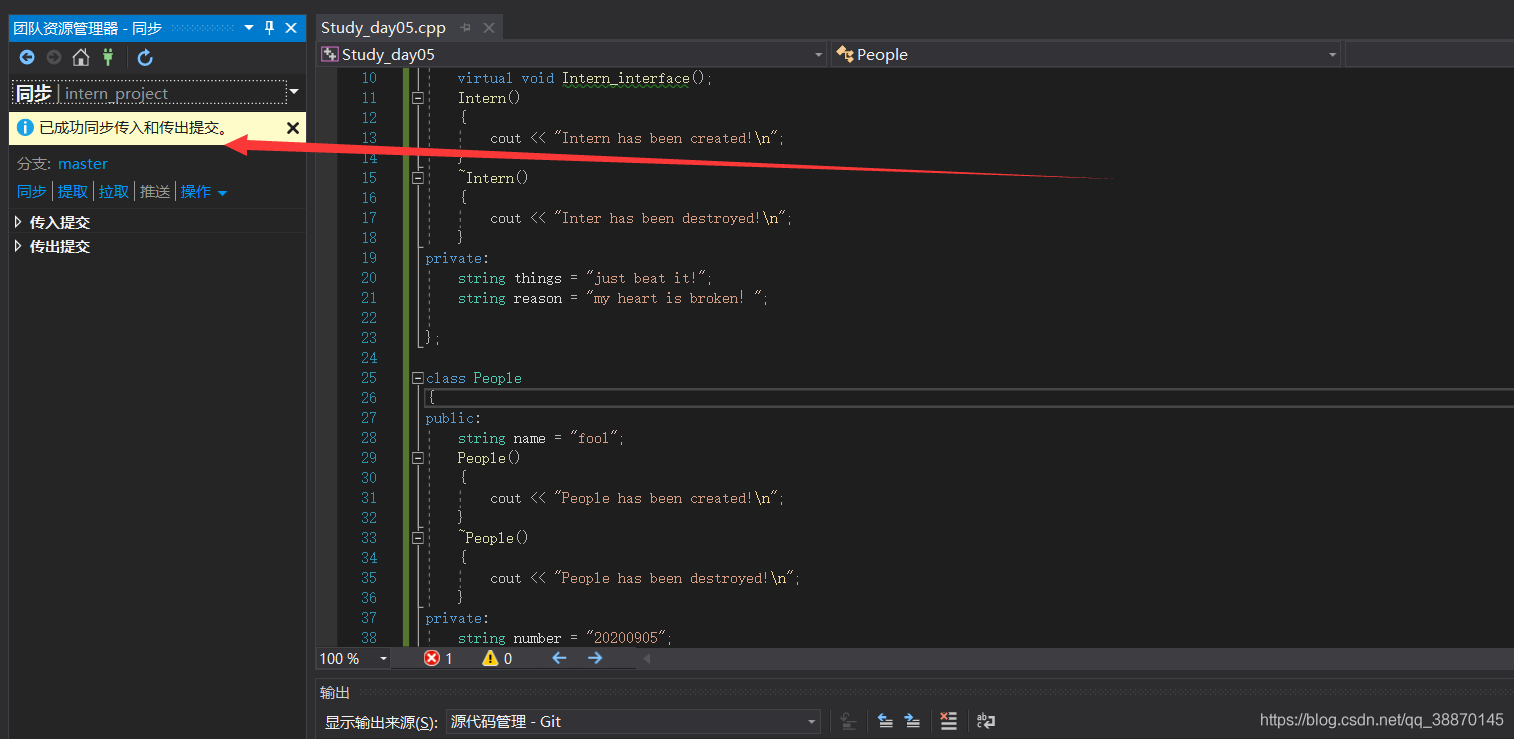Click the "Intern has been created!" string
The width and height of the screenshot is (1514, 739).
coord(666,138)
